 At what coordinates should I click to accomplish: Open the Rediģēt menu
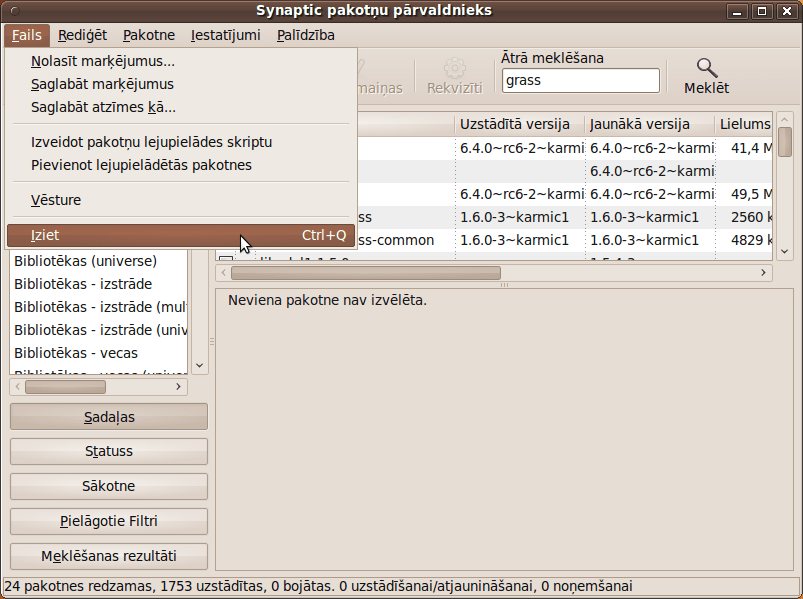[82, 35]
